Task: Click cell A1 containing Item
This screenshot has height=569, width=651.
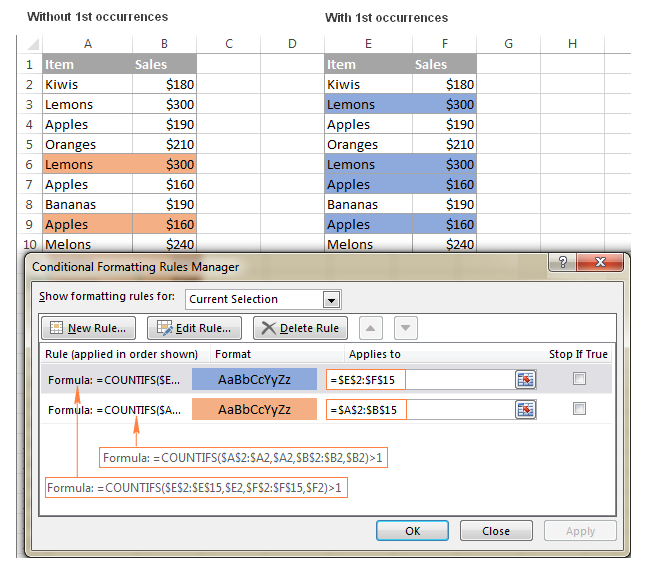Action: tap(88, 64)
